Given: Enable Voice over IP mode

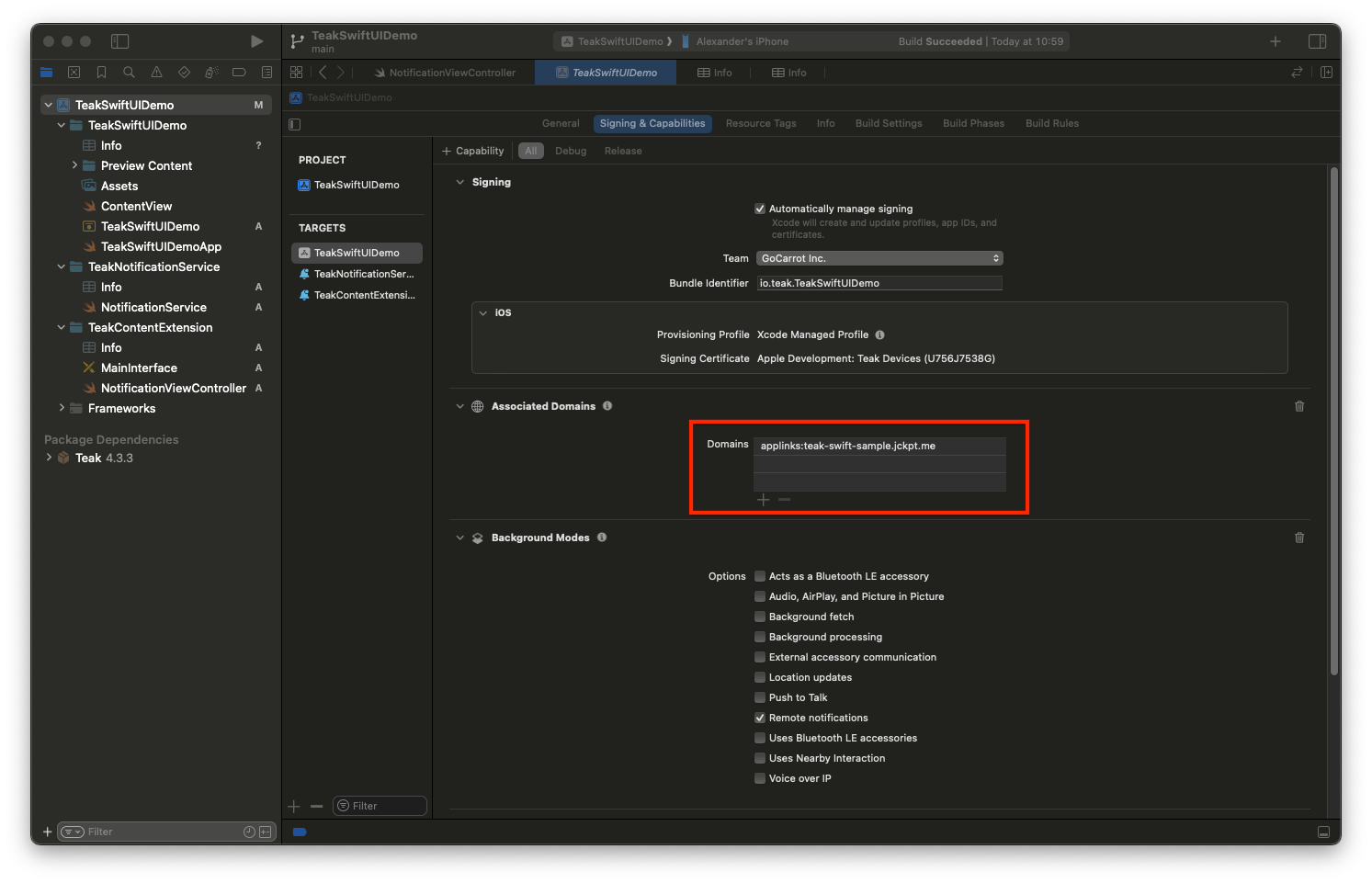Looking at the screenshot, I should coord(760,778).
